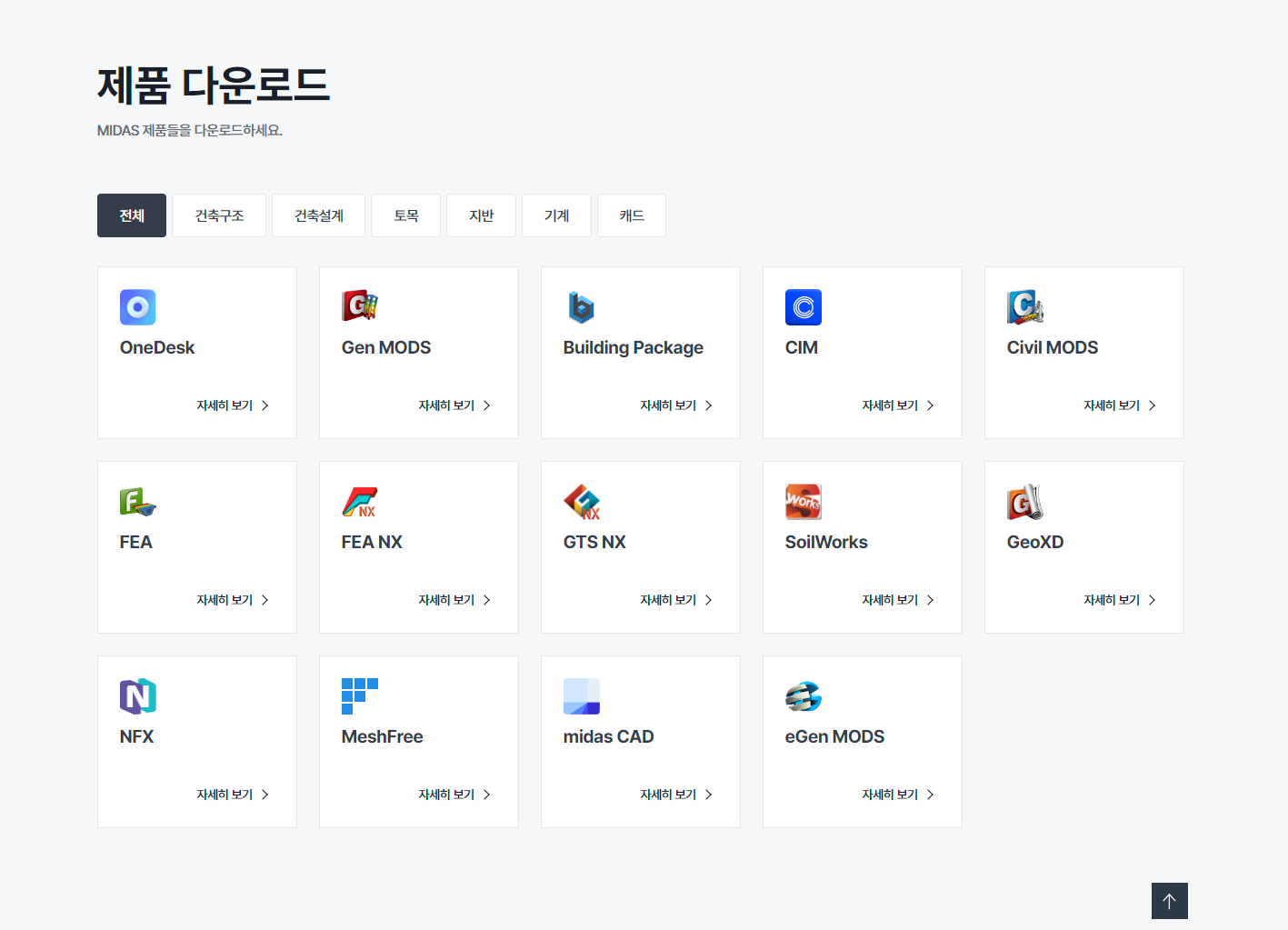Click the midas CAD product title
This screenshot has height=930, width=1288.
coord(609,736)
